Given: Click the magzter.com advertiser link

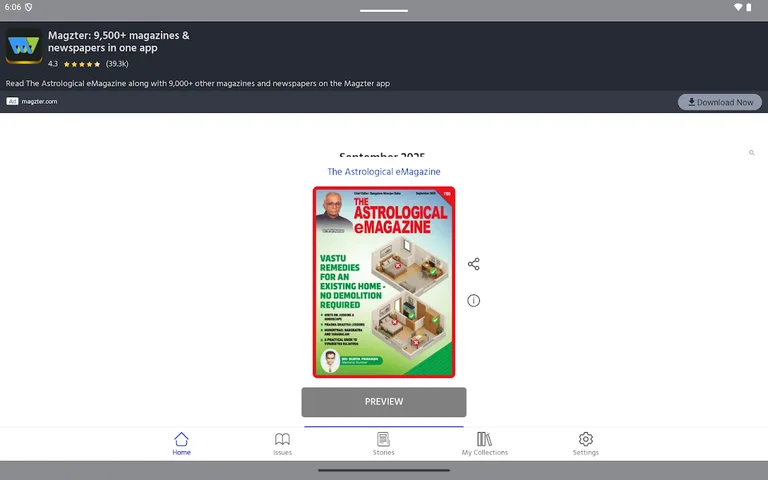Looking at the screenshot, I should [x=40, y=101].
